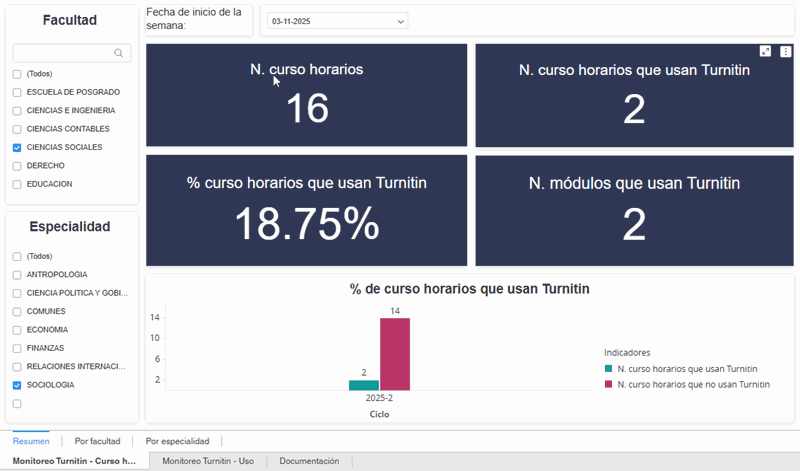Expand the Turnitin card to full screen
800x471 pixels.
coord(765,51)
